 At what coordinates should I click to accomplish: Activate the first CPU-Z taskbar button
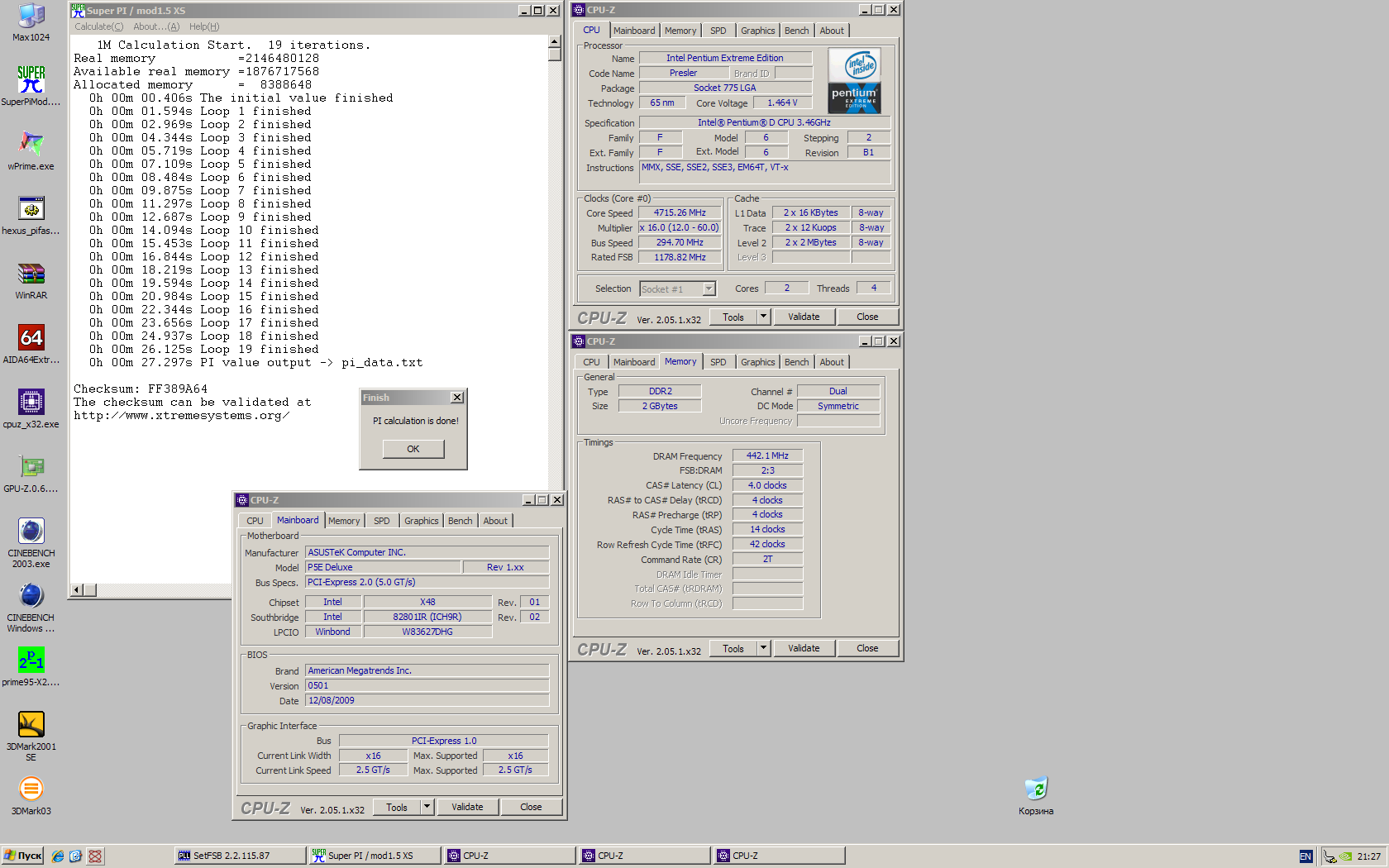[x=508, y=856]
